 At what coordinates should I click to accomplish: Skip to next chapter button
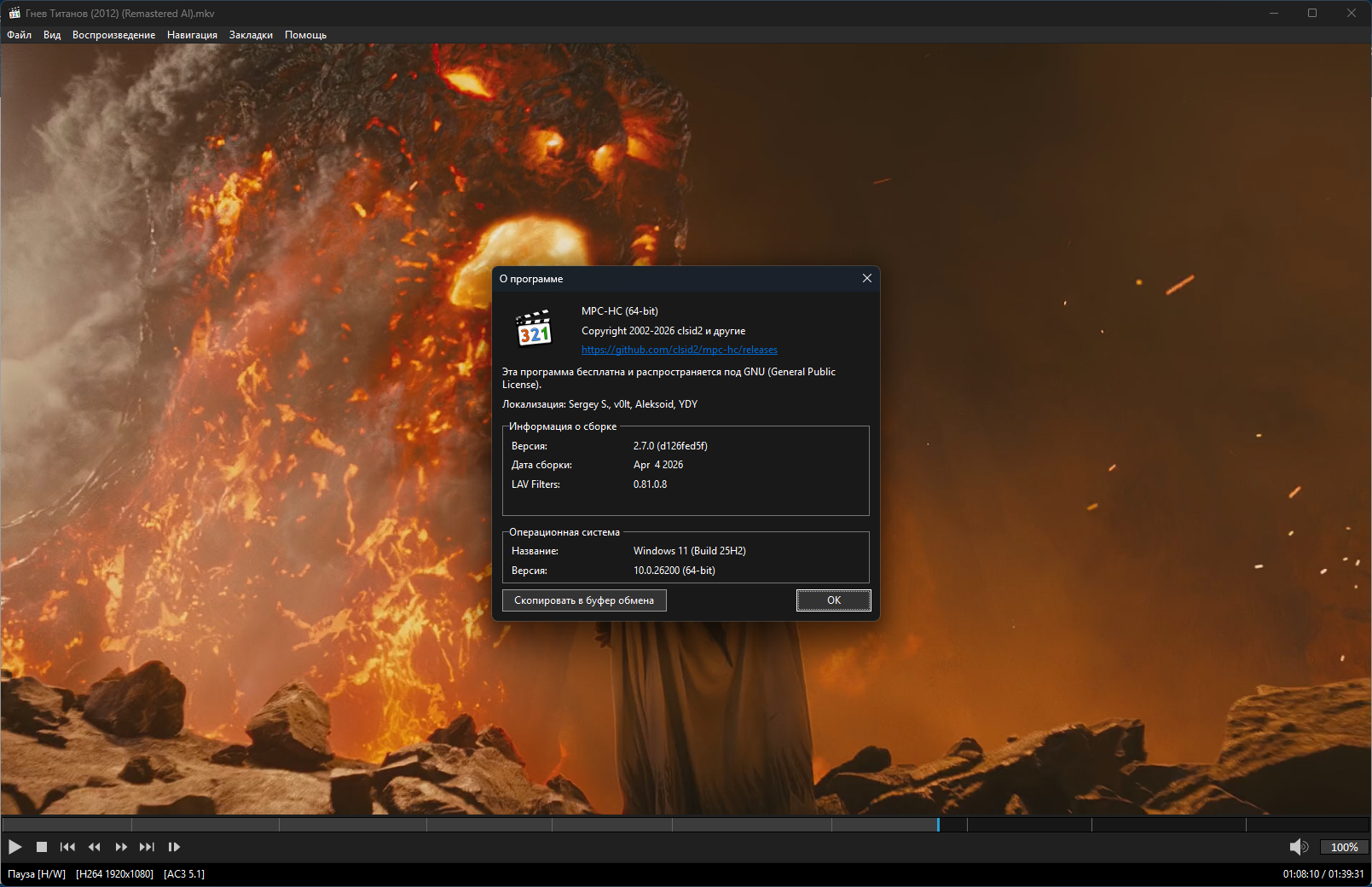pos(148,847)
